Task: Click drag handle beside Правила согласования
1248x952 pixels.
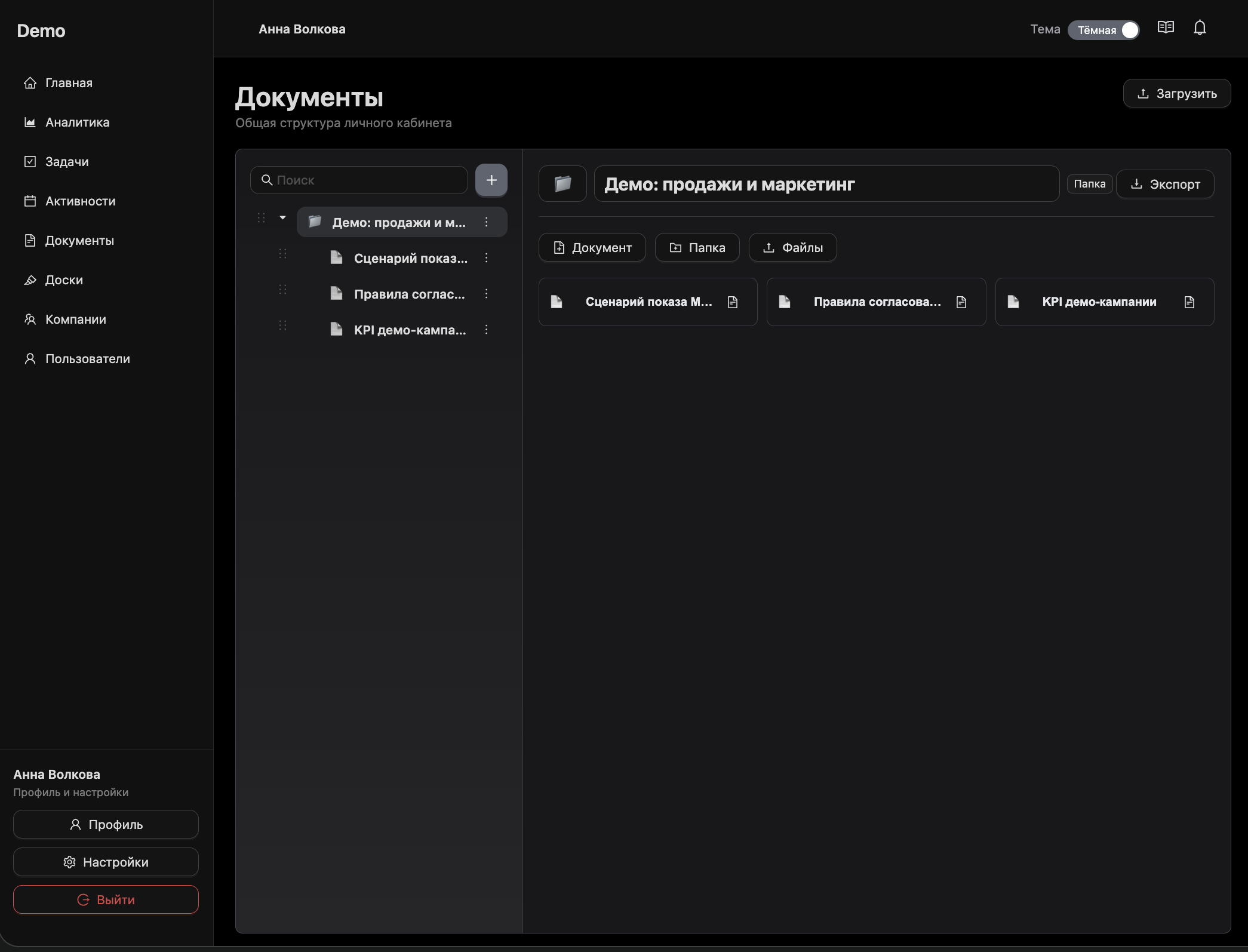Action: pyautogui.click(x=282, y=290)
